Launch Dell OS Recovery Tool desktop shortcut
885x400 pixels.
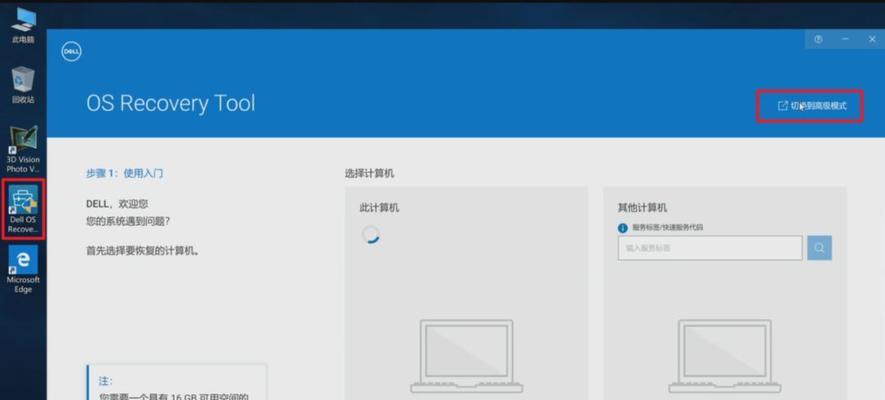point(23,209)
